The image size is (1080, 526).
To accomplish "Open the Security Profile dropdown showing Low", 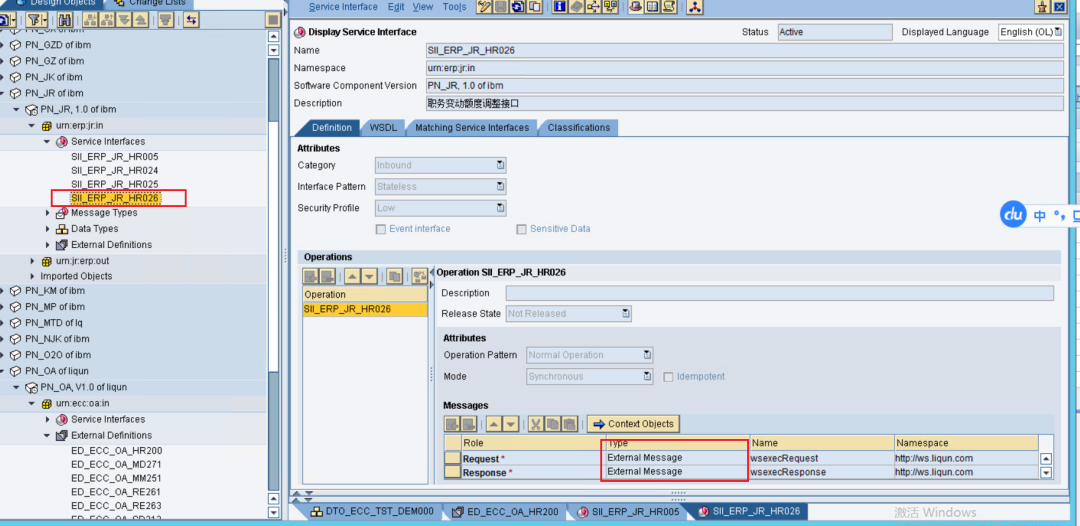I will tap(501, 208).
